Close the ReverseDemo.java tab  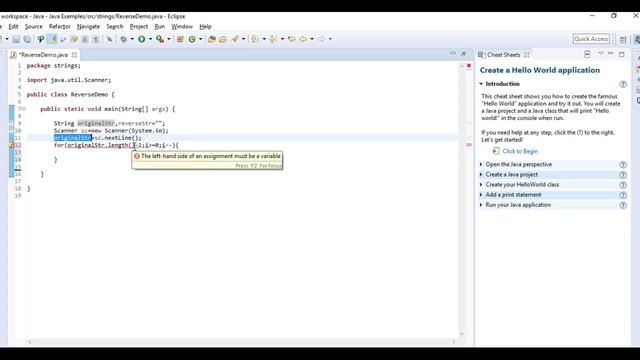pos(74,55)
